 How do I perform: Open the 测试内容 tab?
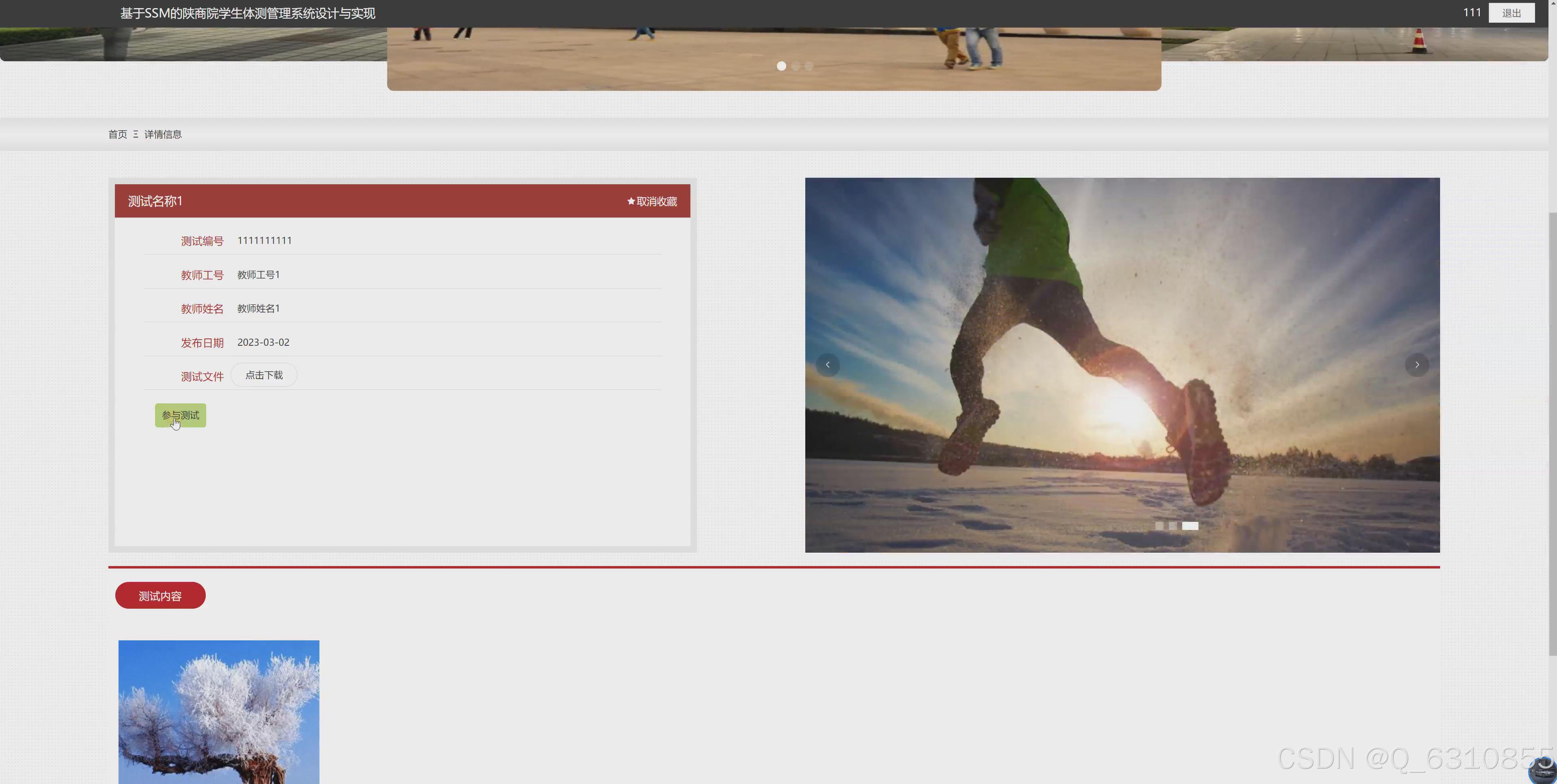[x=160, y=596]
